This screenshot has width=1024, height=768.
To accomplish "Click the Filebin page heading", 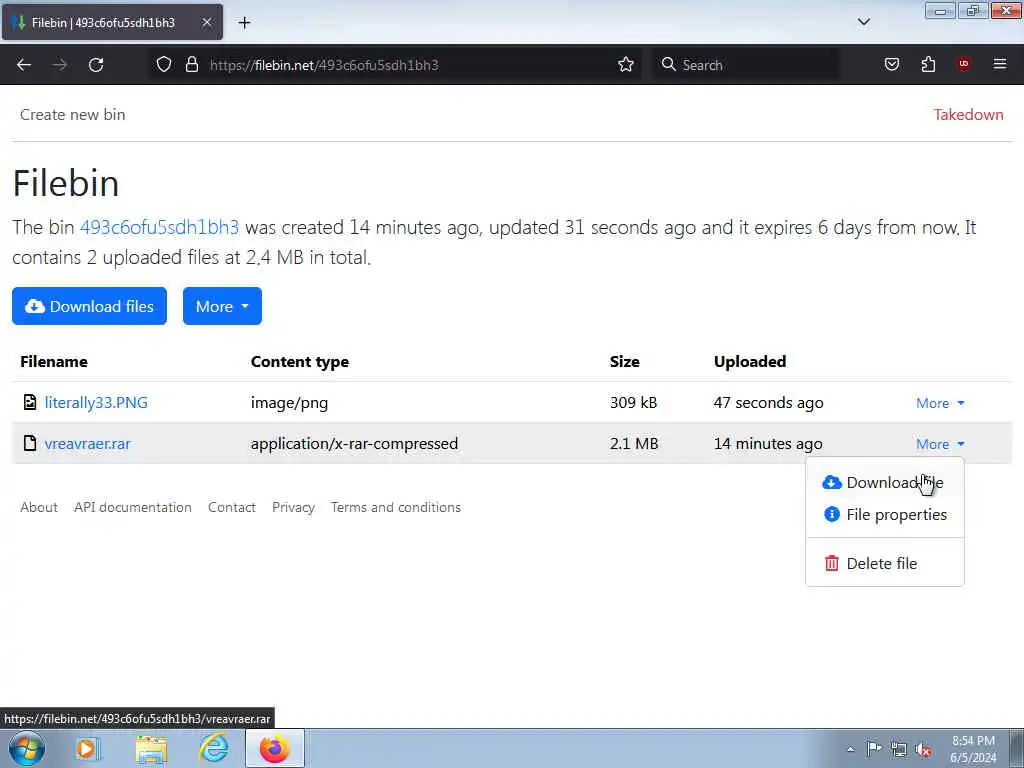I will click(66, 182).
